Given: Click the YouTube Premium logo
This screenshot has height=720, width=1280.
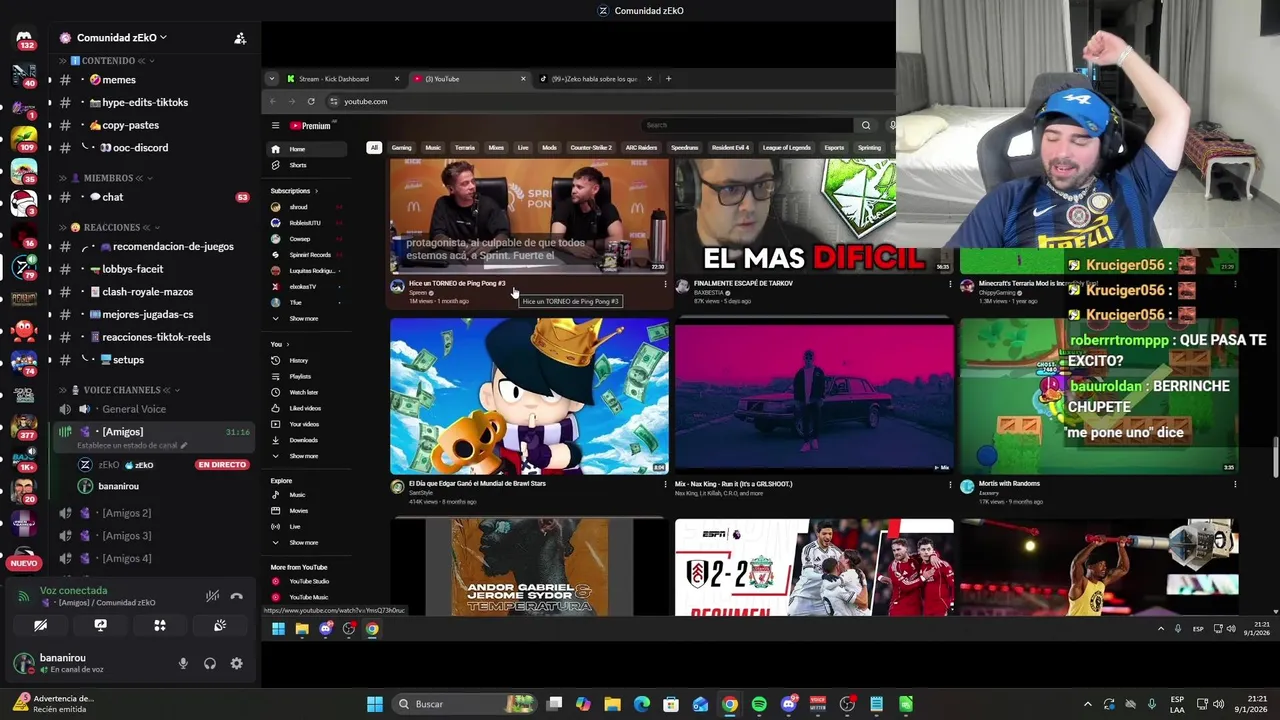Looking at the screenshot, I should click(310, 126).
